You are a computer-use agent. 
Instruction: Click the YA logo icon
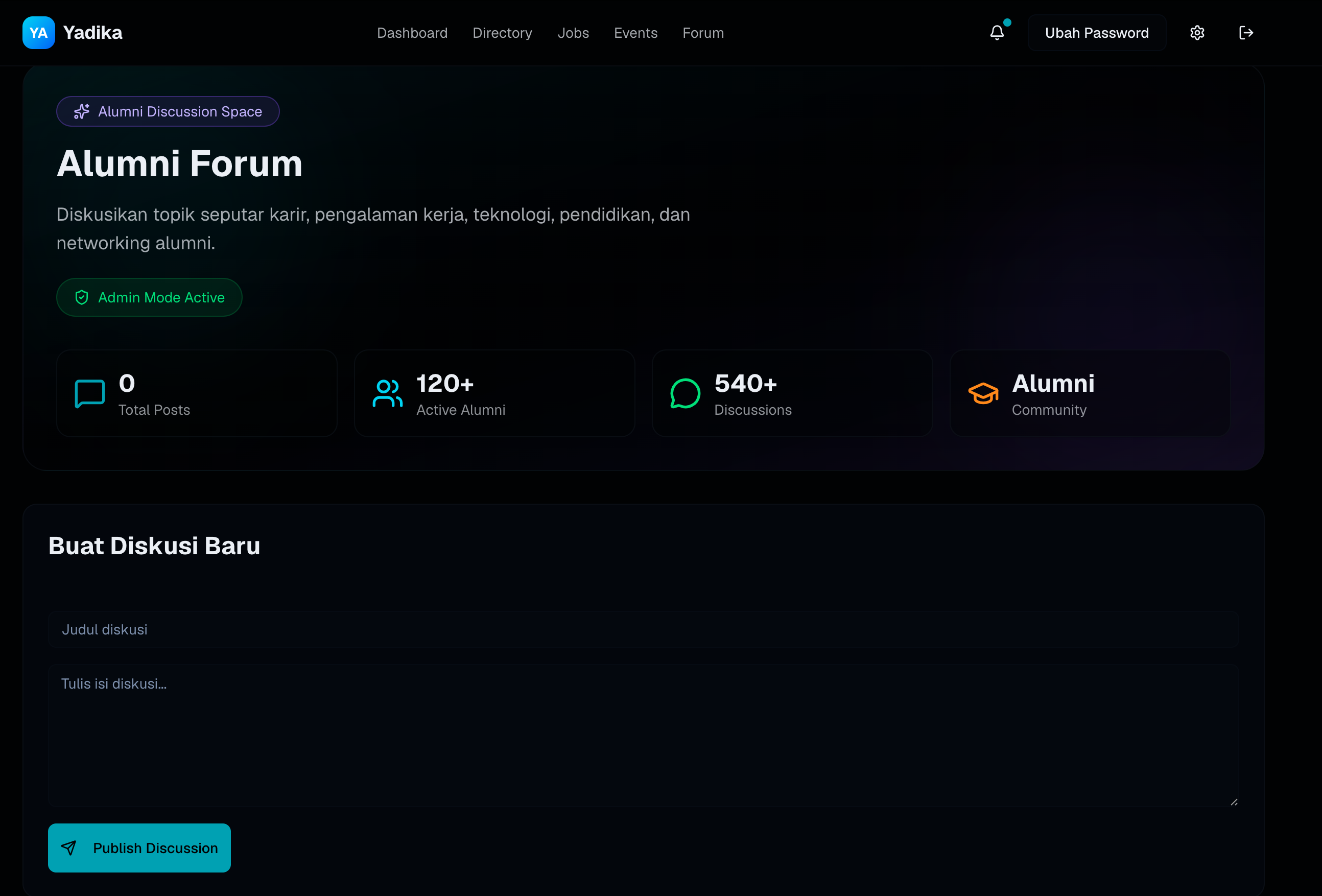point(39,32)
